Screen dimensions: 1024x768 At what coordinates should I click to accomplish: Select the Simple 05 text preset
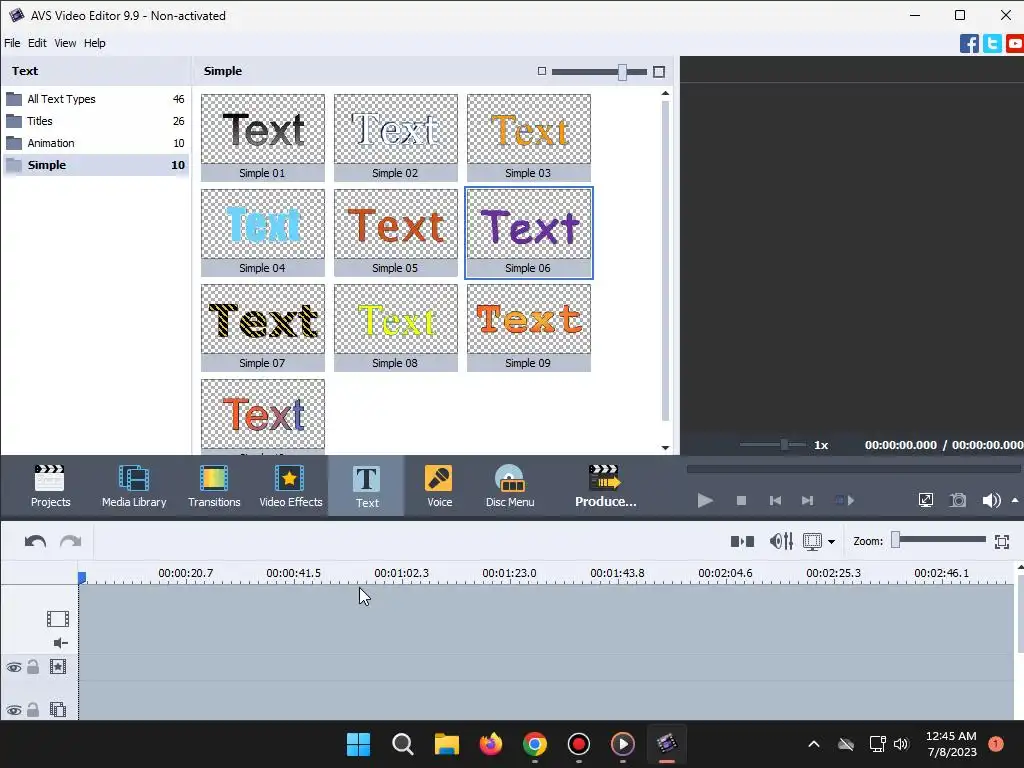point(396,232)
